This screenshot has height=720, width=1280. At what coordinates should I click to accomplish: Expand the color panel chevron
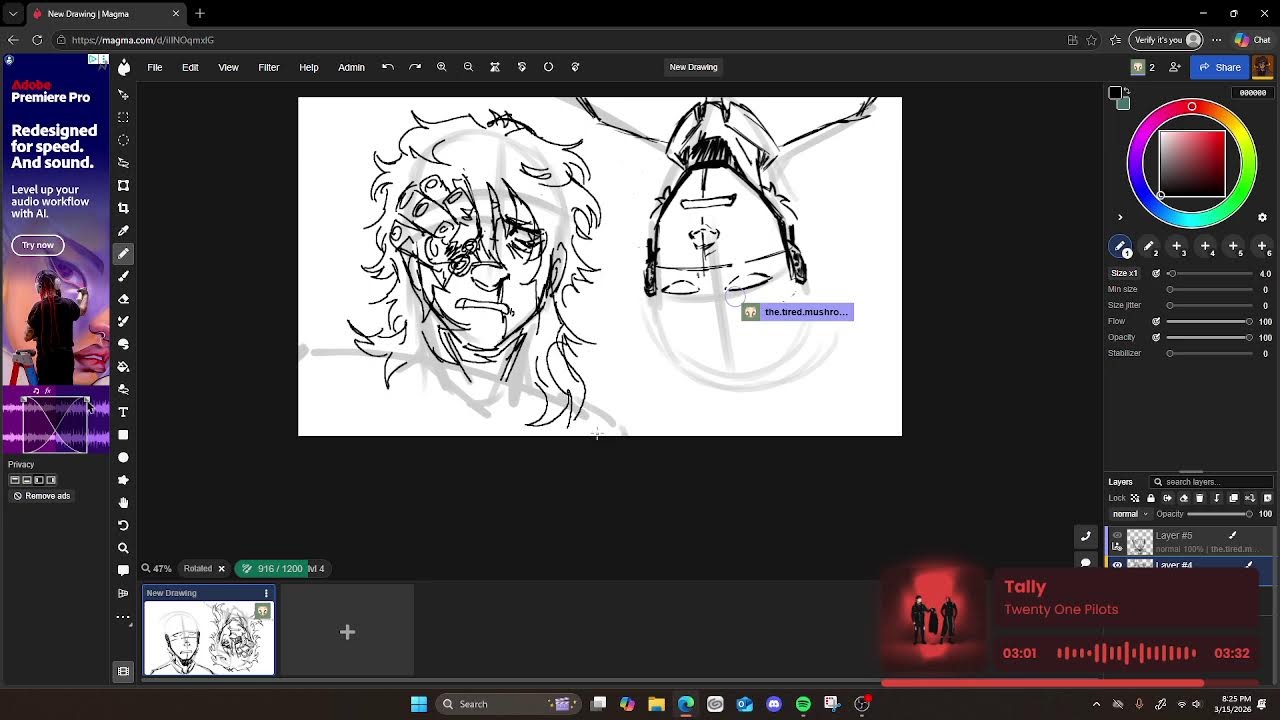(x=1120, y=217)
